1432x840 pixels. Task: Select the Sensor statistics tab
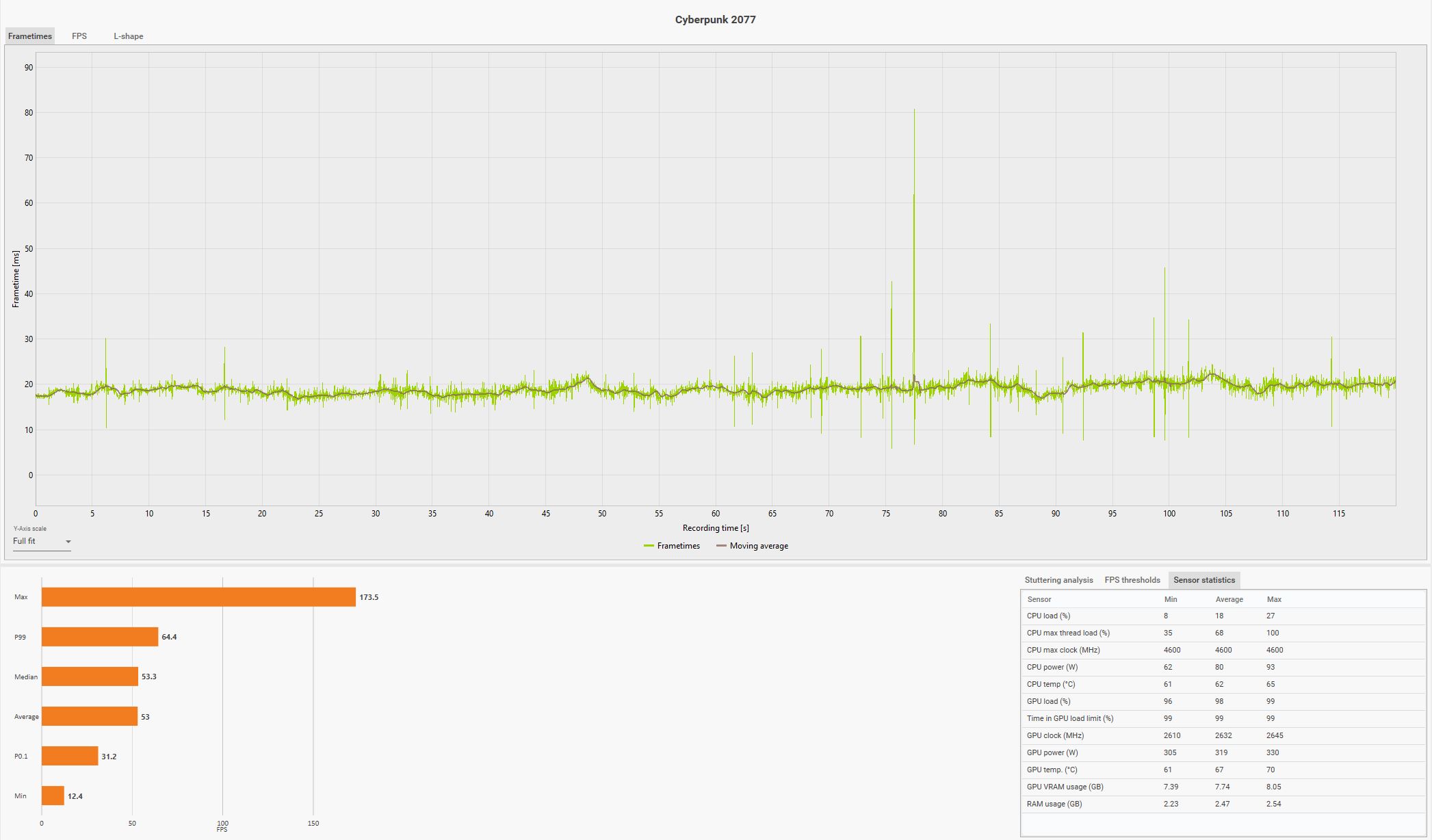click(x=1203, y=580)
